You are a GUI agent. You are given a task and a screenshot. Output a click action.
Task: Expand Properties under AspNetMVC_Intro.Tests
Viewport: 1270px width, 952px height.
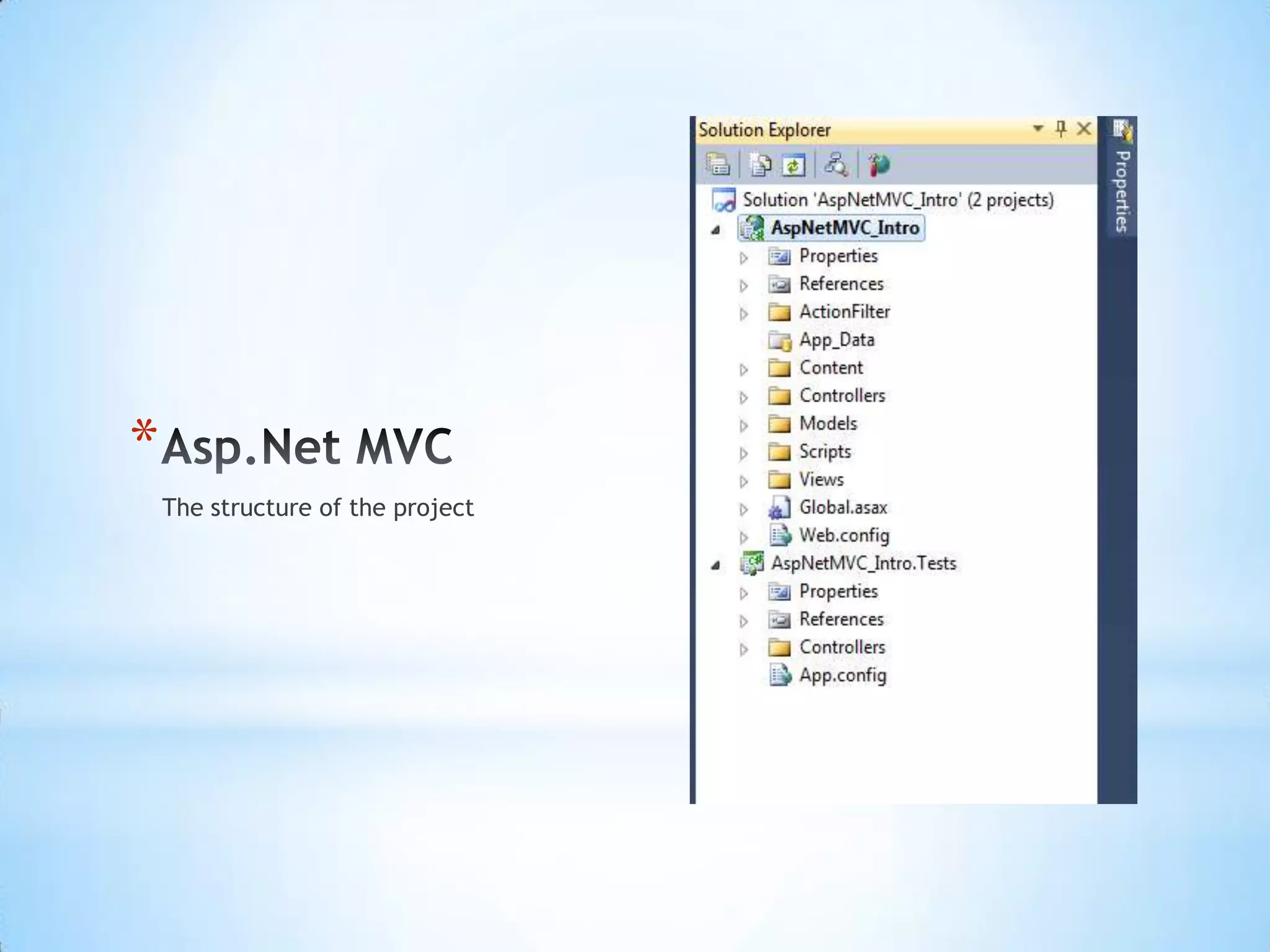(x=744, y=594)
